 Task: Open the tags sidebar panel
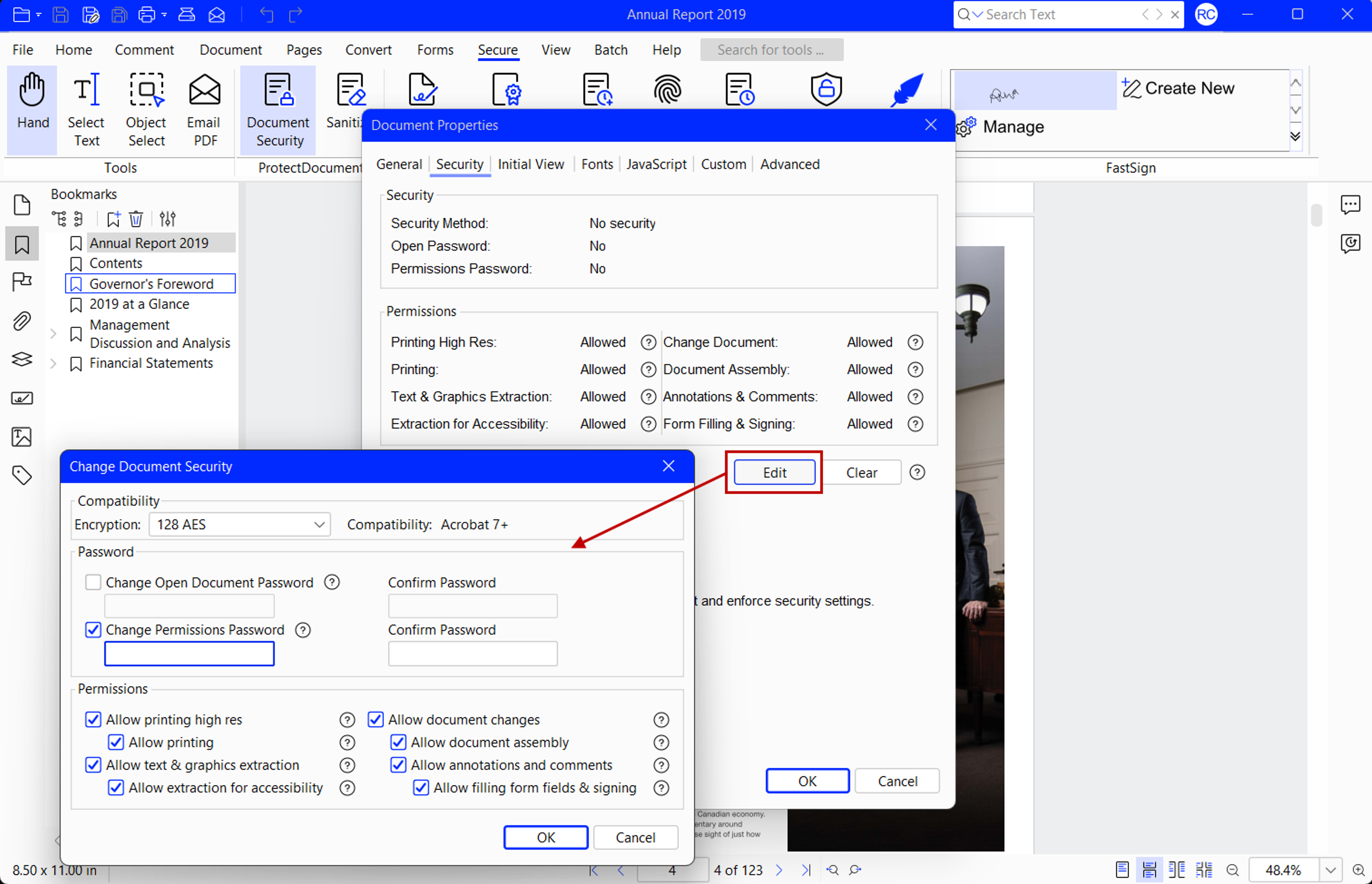tap(22, 475)
